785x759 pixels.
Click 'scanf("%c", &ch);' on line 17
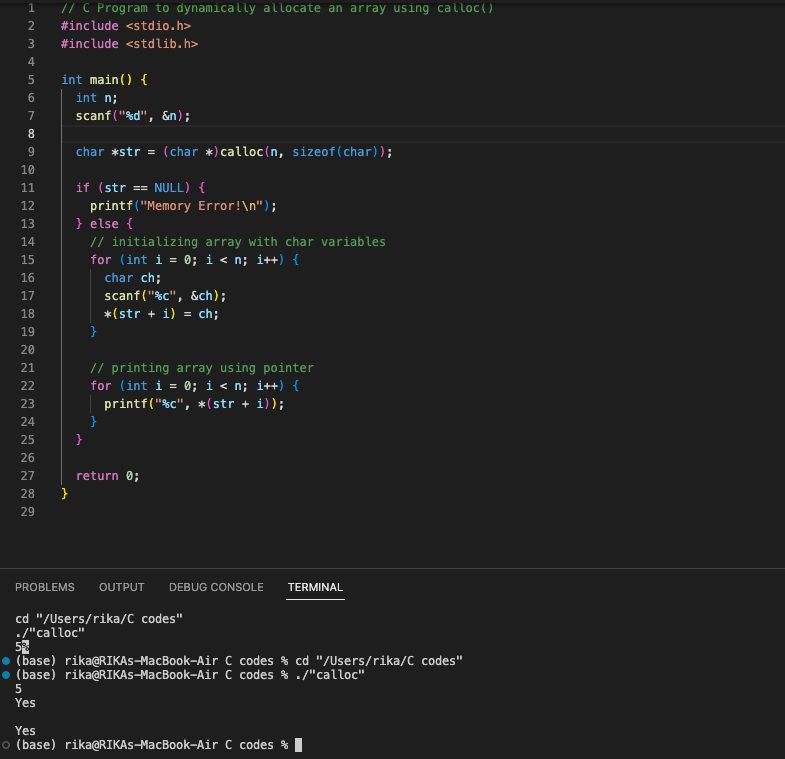165,296
